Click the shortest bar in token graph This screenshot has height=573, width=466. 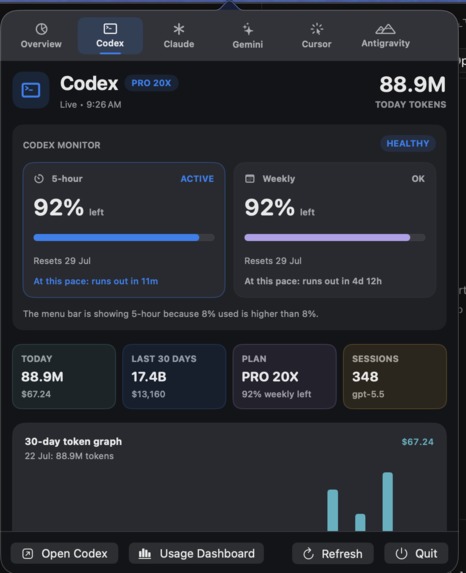pos(360,522)
